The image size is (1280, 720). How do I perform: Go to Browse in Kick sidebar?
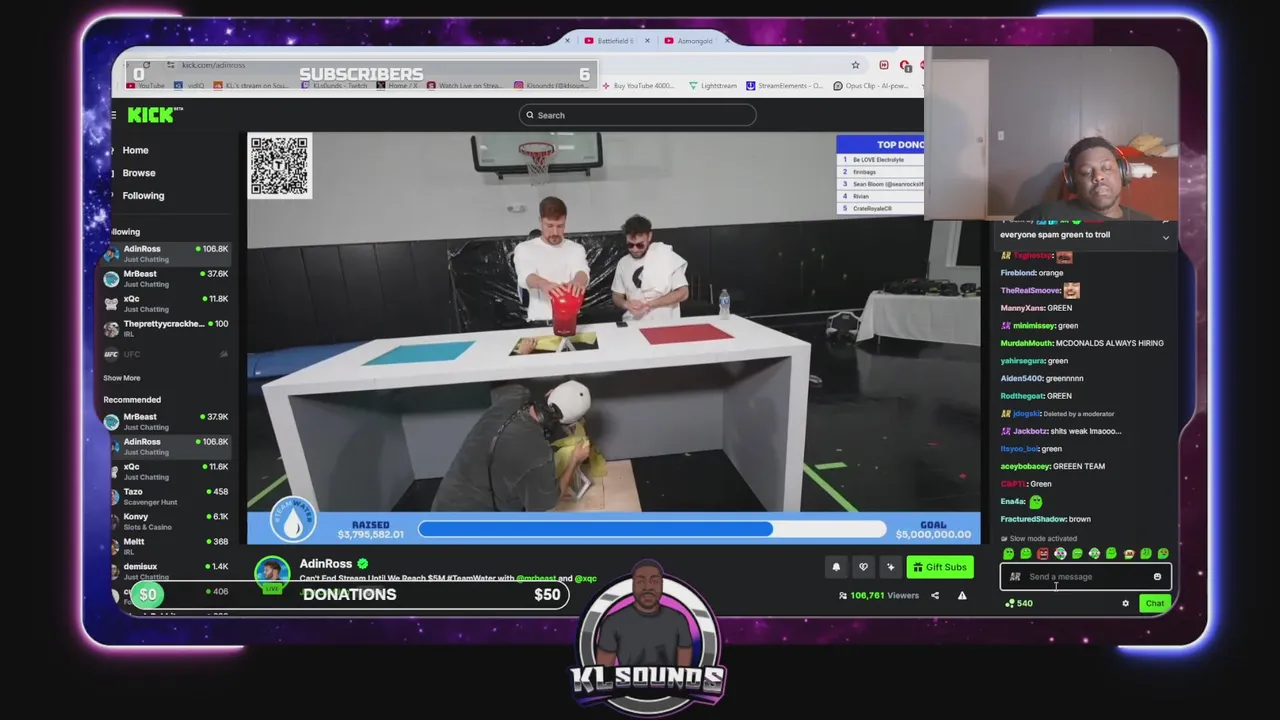point(139,173)
